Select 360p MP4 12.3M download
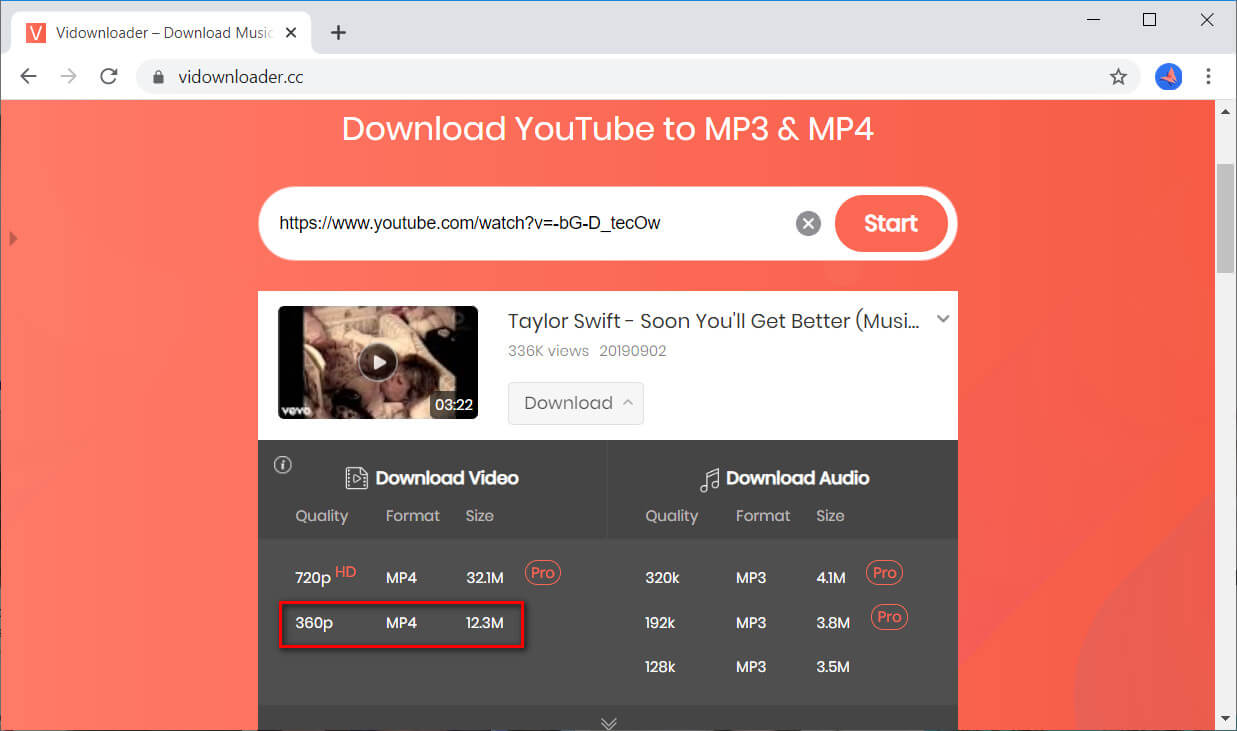 [x=401, y=623]
